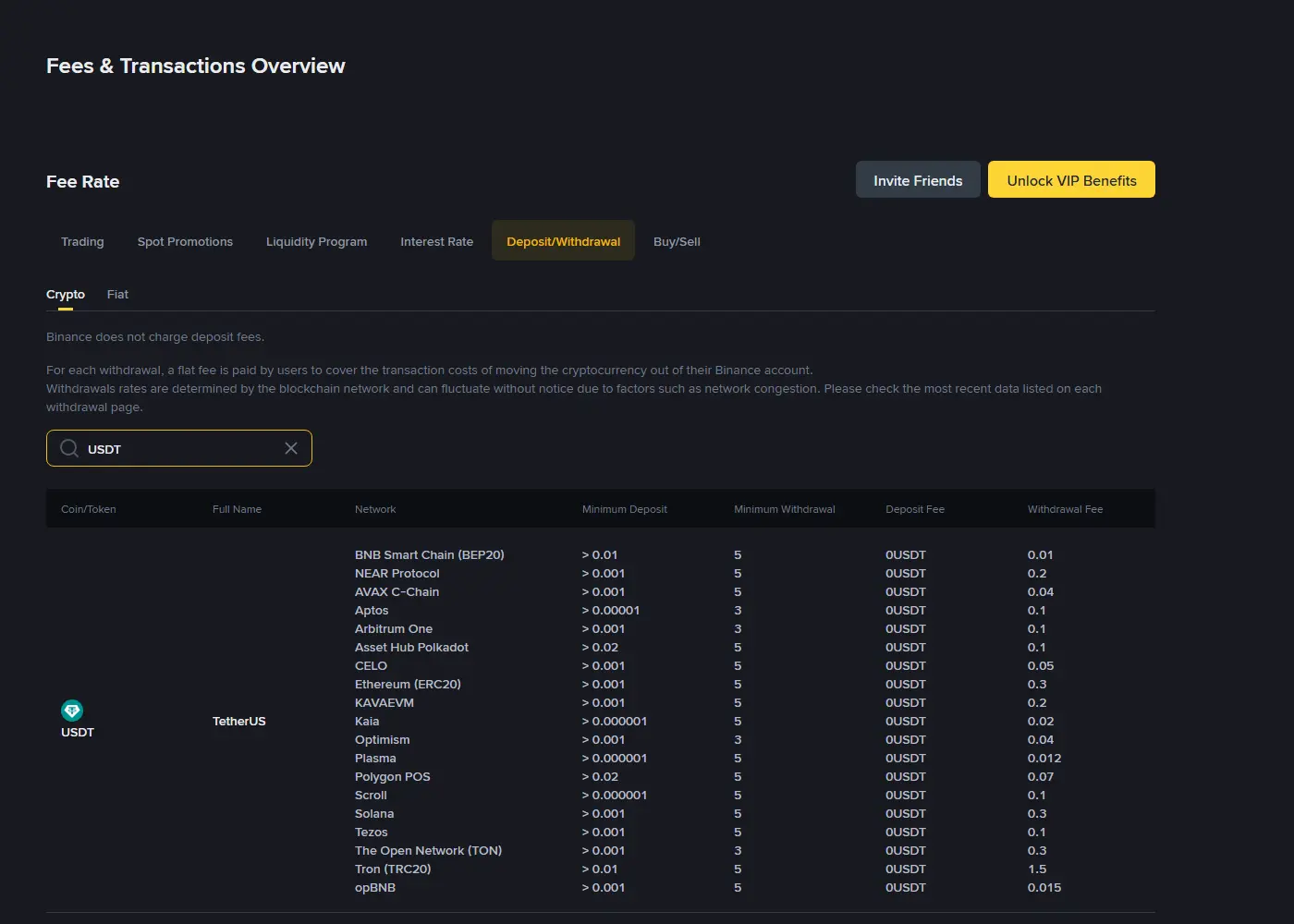The width and height of the screenshot is (1294, 924).
Task: Click the Fee Rate heading
Action: pyautogui.click(x=83, y=181)
